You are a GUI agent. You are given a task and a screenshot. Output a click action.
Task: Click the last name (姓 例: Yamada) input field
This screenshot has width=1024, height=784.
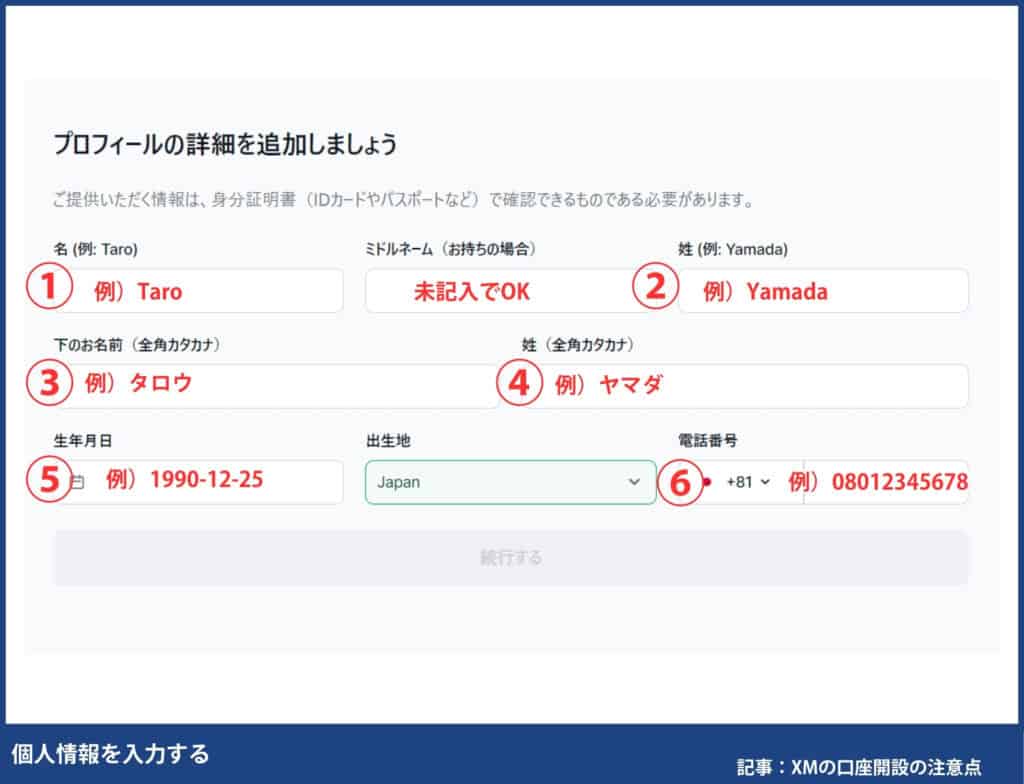click(823, 291)
